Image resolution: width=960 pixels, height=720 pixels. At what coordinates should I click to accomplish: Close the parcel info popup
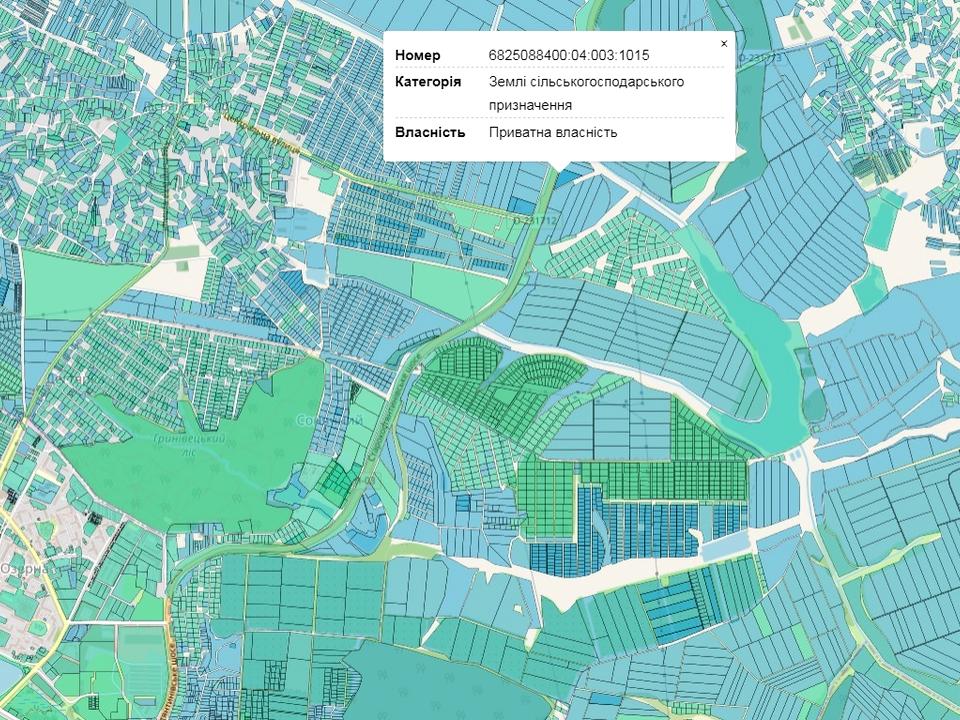tap(724, 44)
